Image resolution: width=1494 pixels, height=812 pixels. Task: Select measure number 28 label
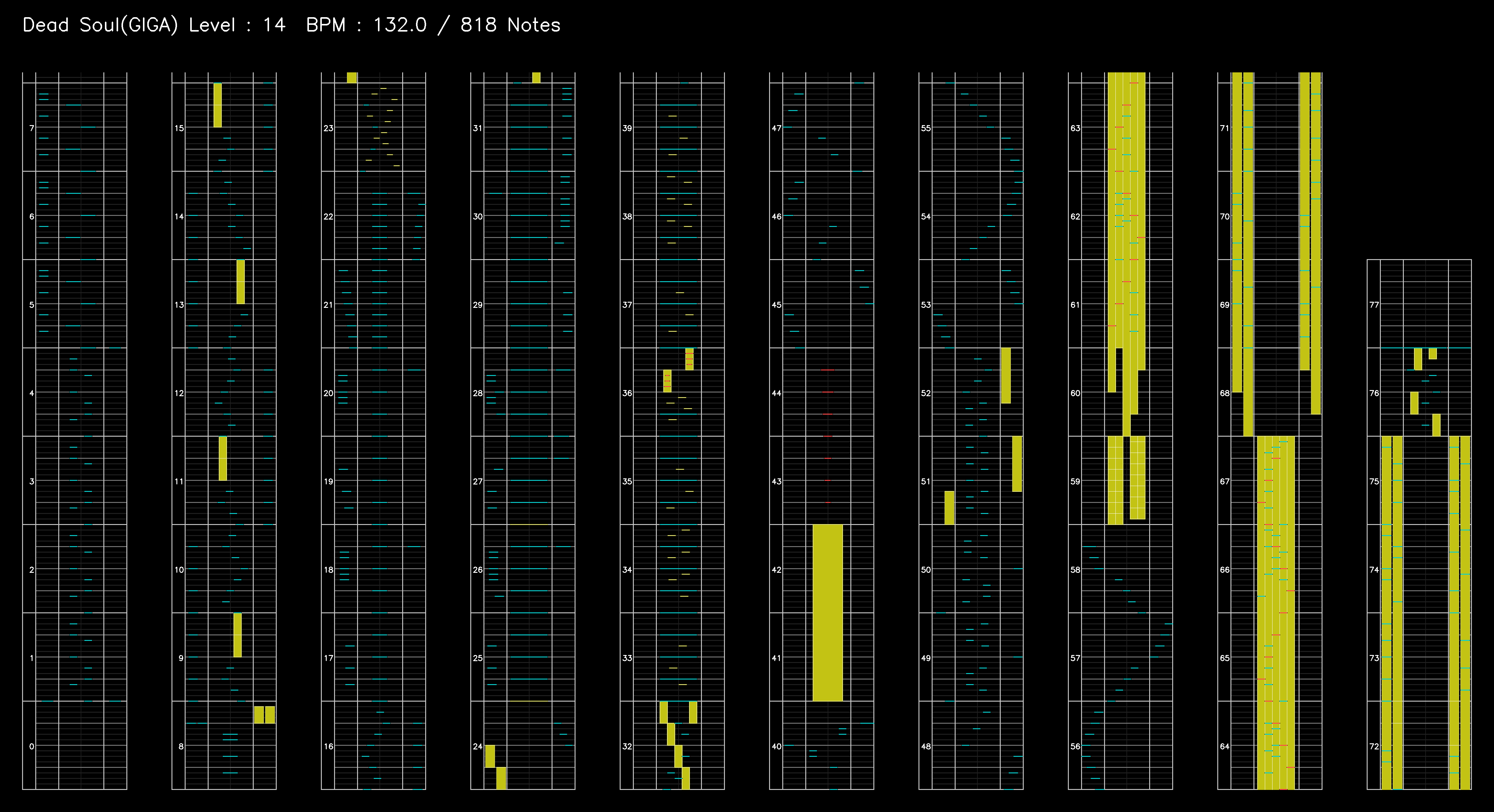[x=478, y=393]
